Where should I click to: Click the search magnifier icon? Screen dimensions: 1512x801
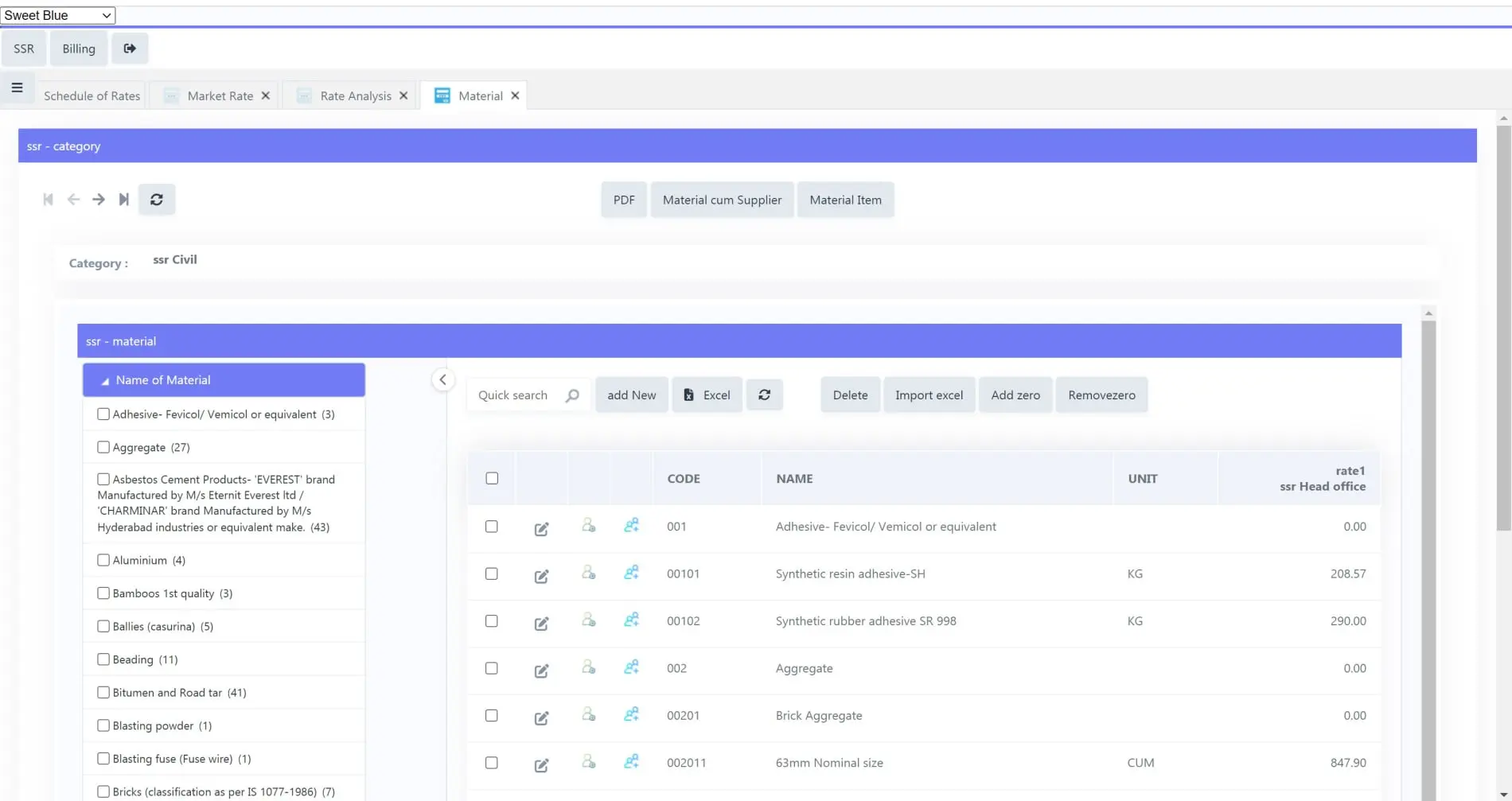pyautogui.click(x=572, y=395)
